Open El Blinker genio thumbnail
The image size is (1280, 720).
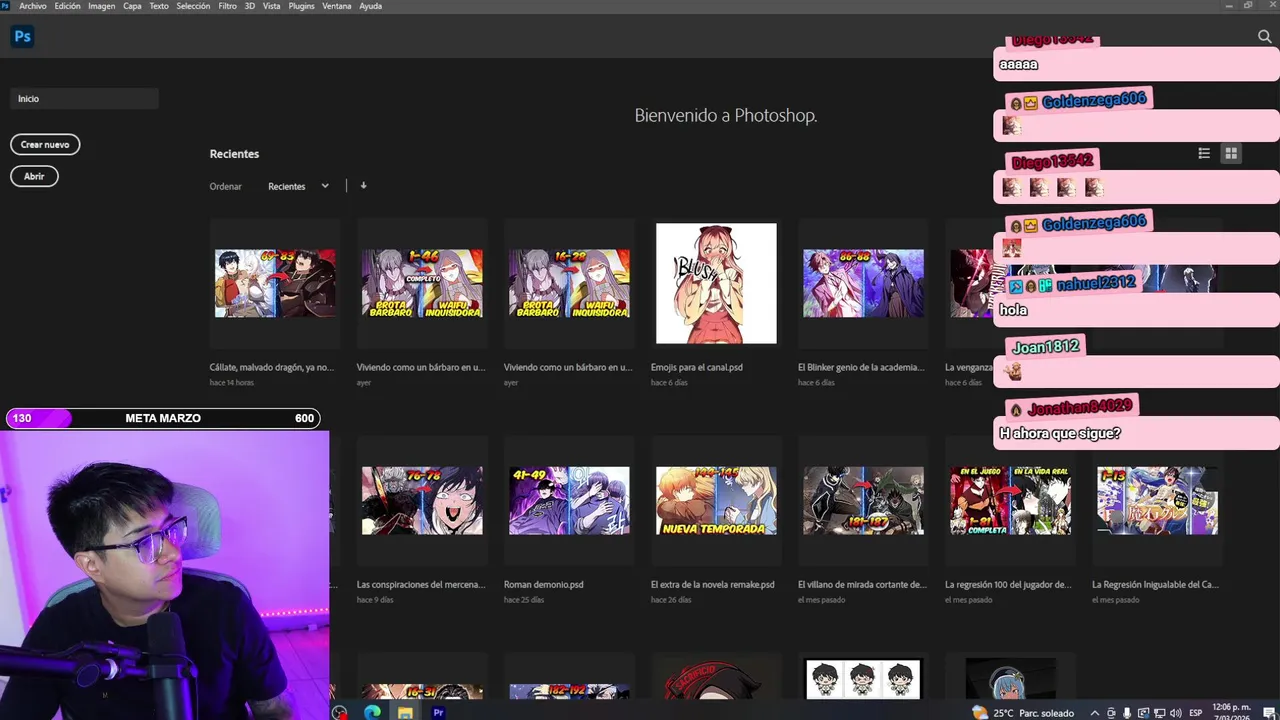tap(863, 284)
